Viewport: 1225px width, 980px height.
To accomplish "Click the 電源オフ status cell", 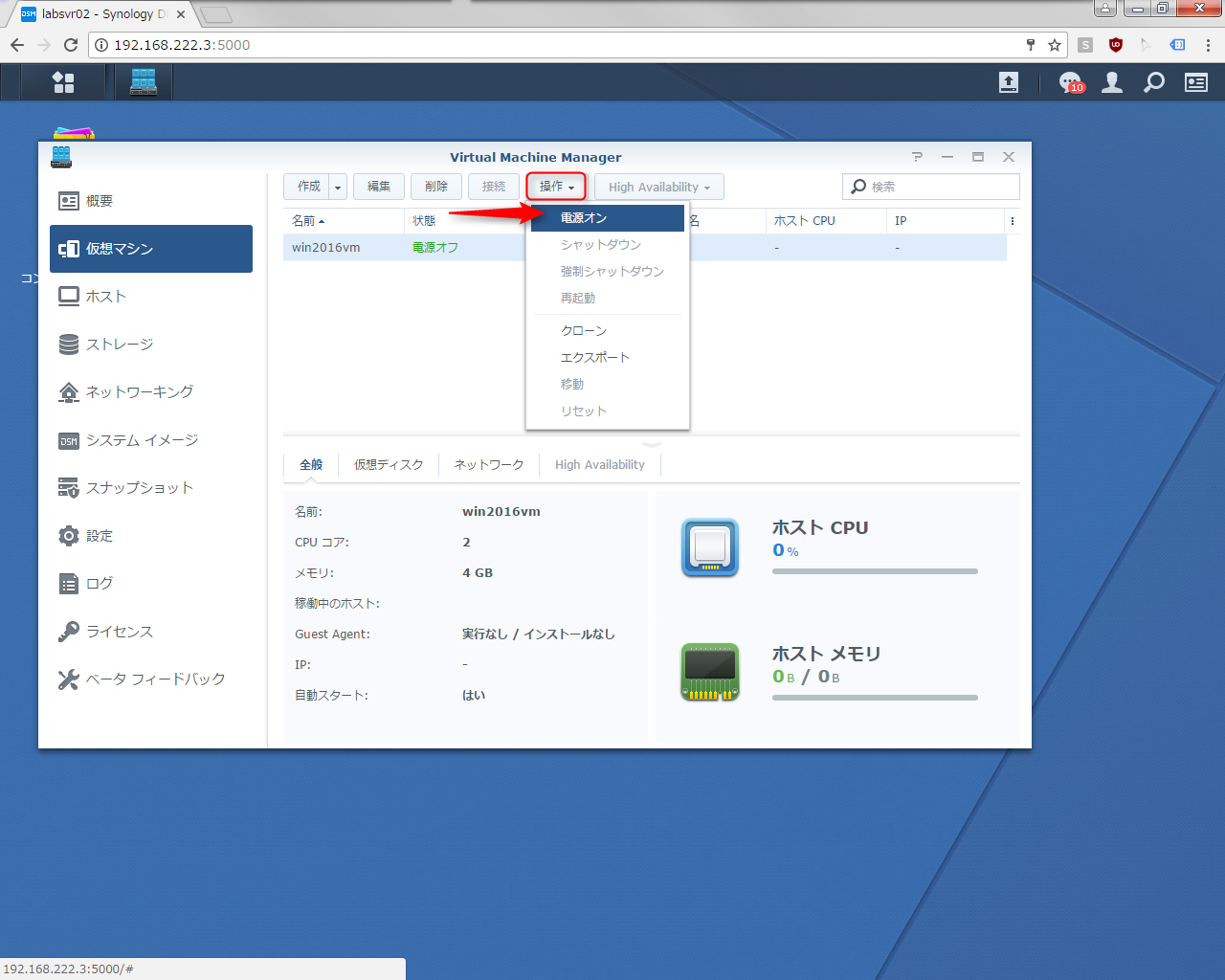I will (x=435, y=248).
